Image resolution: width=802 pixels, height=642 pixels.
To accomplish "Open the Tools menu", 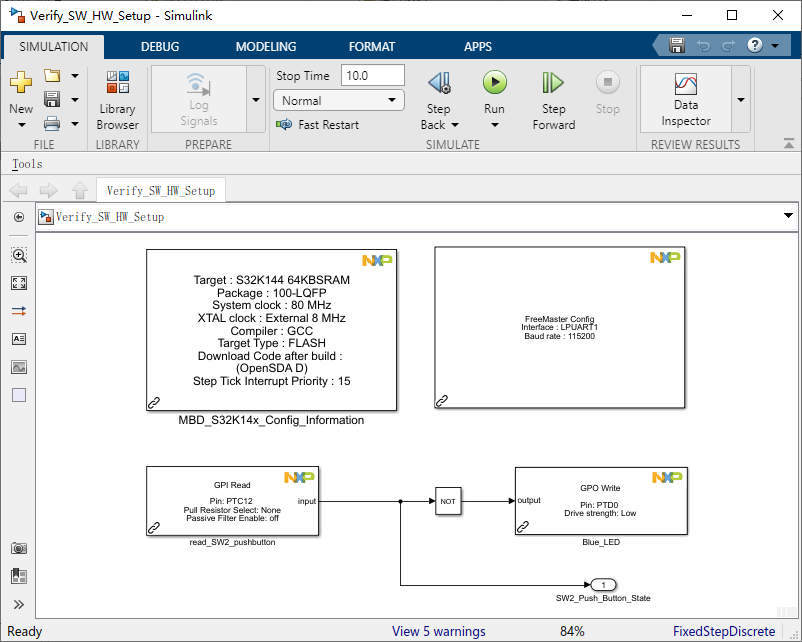I will coord(27,164).
